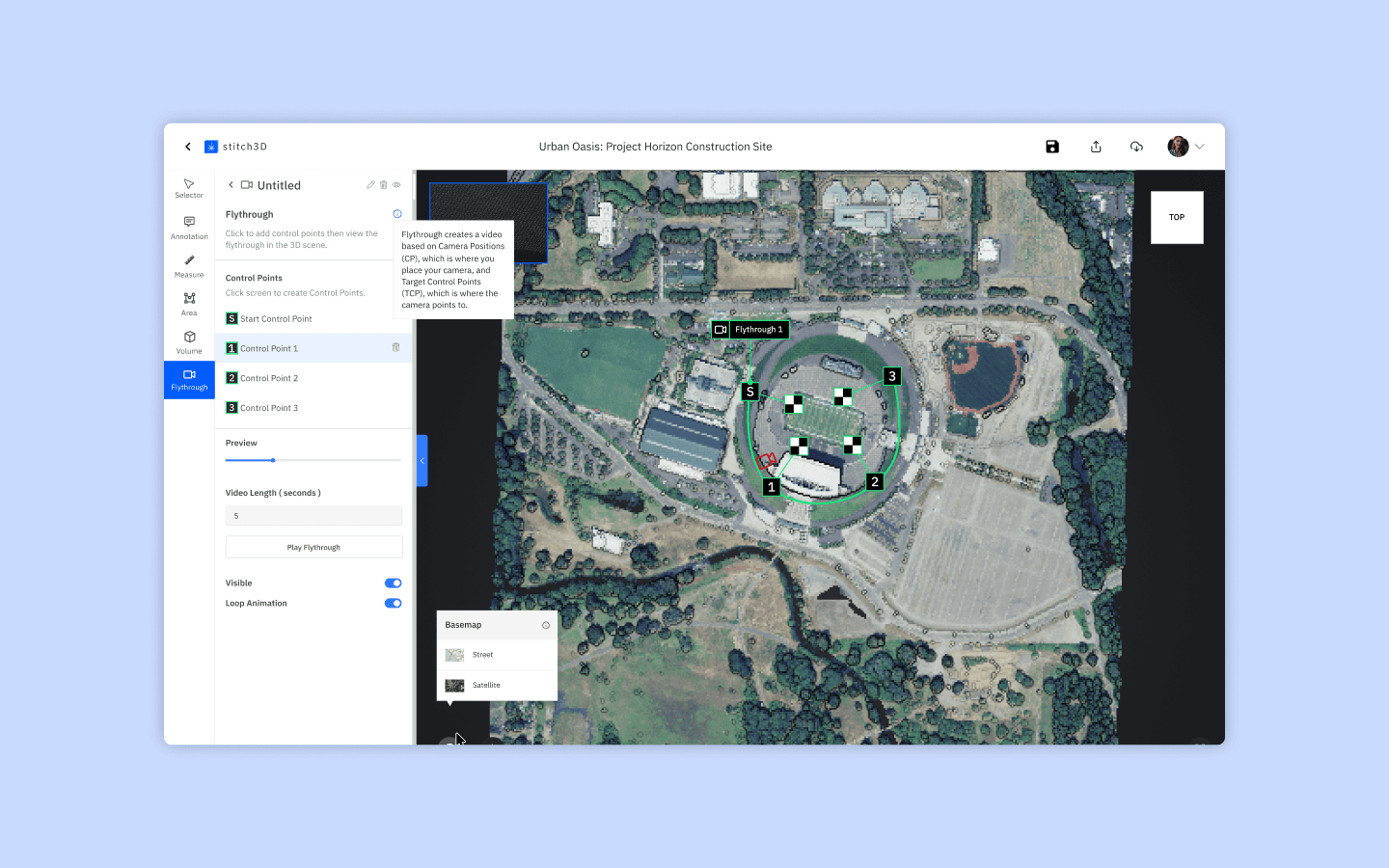The height and width of the screenshot is (868, 1389).
Task: Click the Video Length seconds field
Action: pos(313,516)
